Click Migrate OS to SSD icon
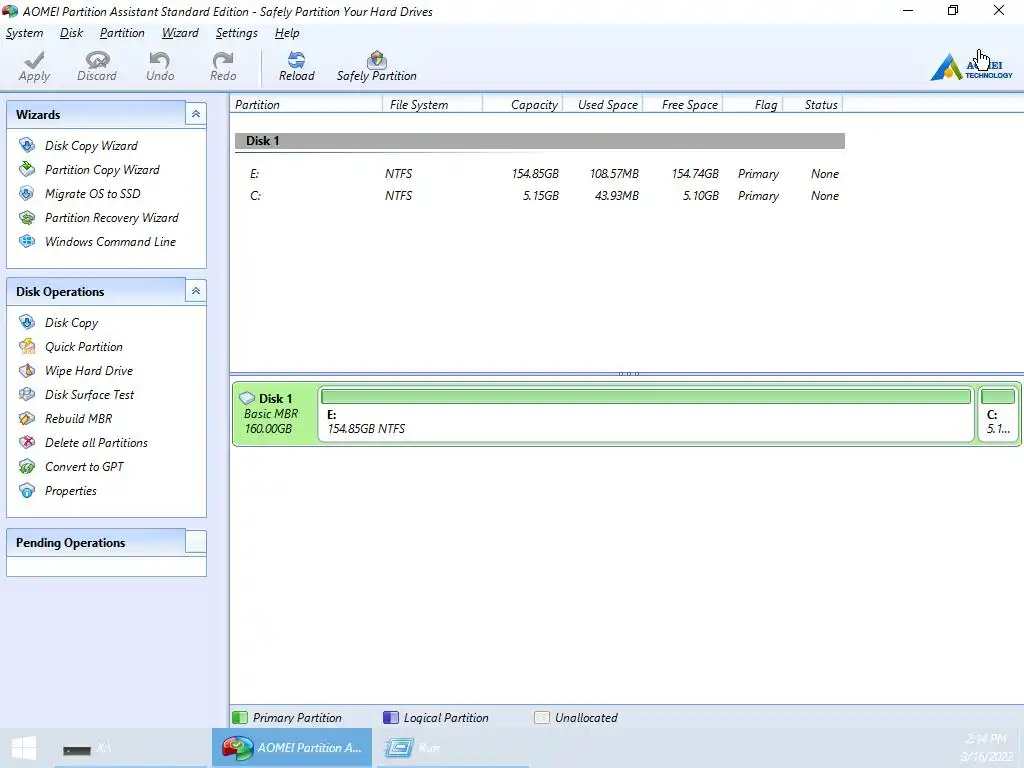 coord(27,193)
